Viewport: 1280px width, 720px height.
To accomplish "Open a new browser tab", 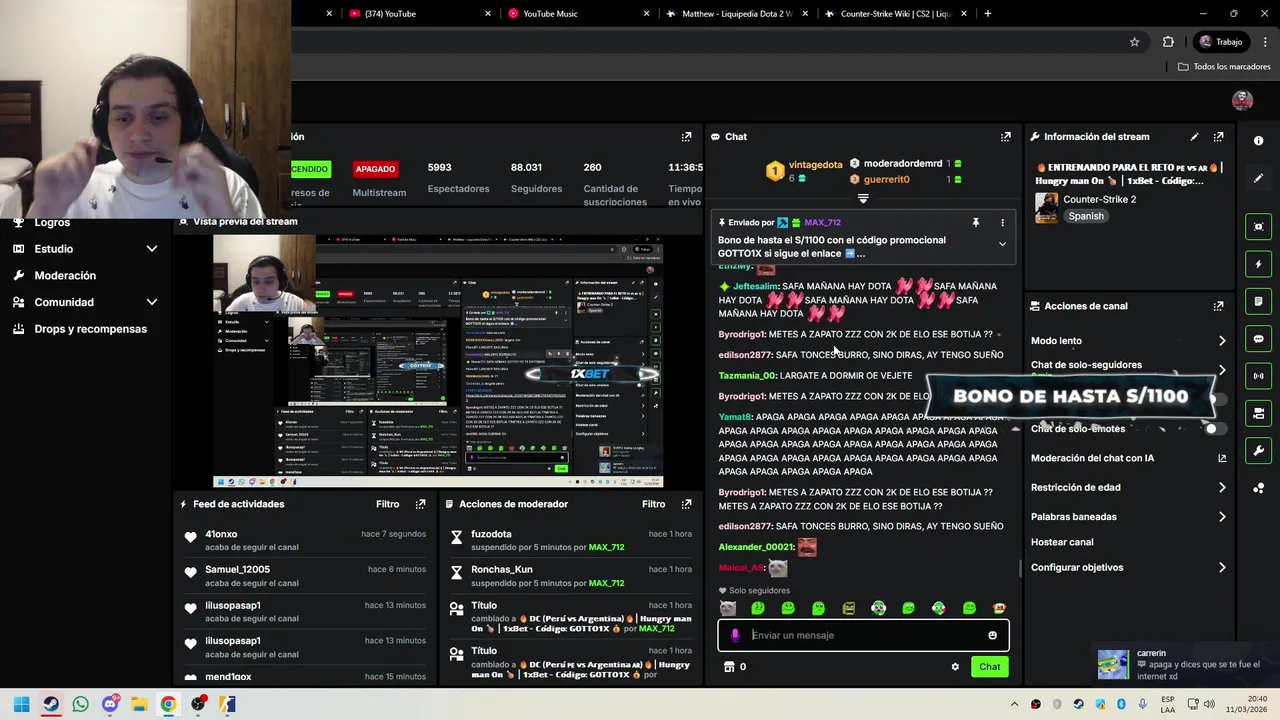I will point(987,14).
